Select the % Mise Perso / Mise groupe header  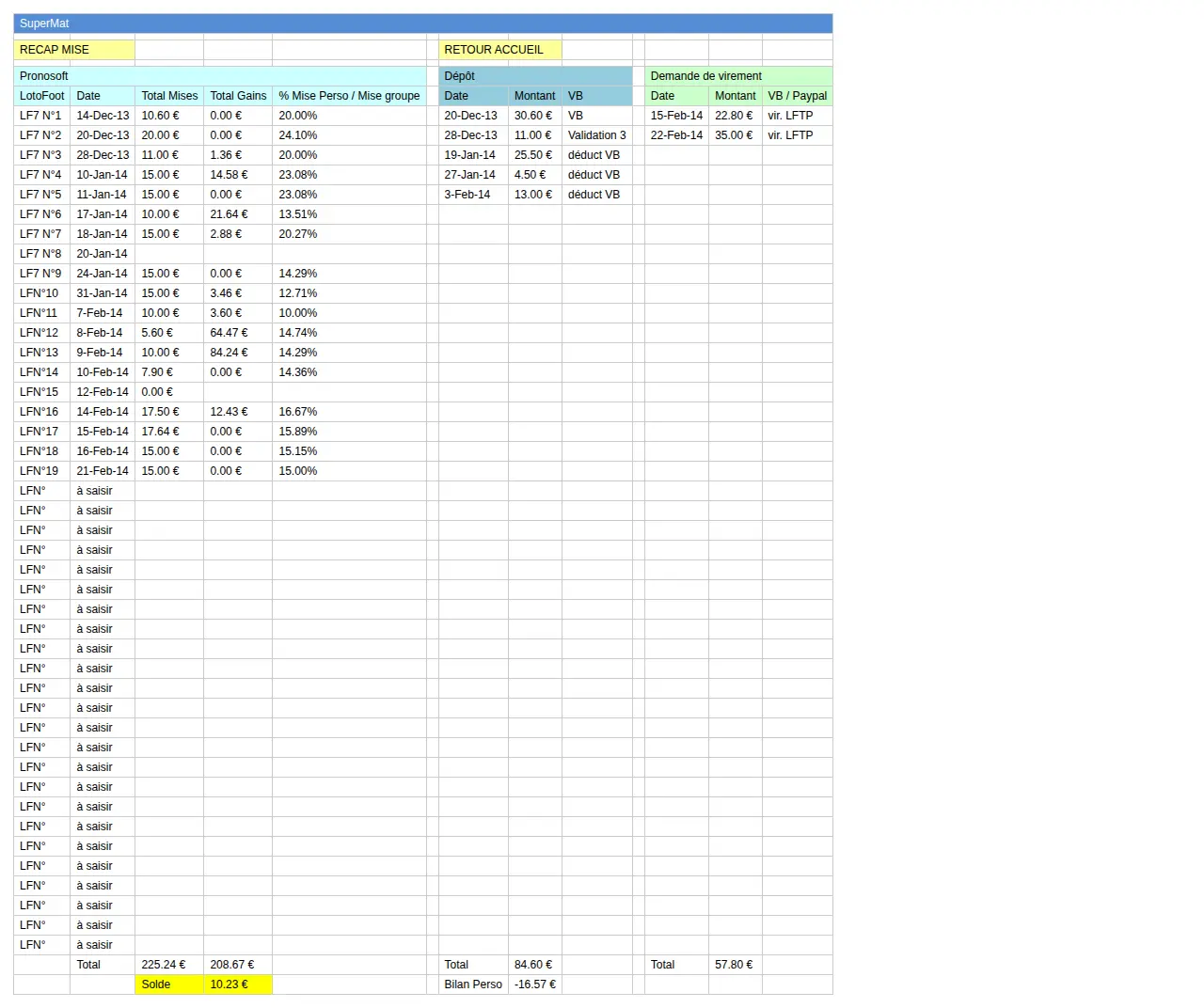pyautogui.click(x=349, y=96)
